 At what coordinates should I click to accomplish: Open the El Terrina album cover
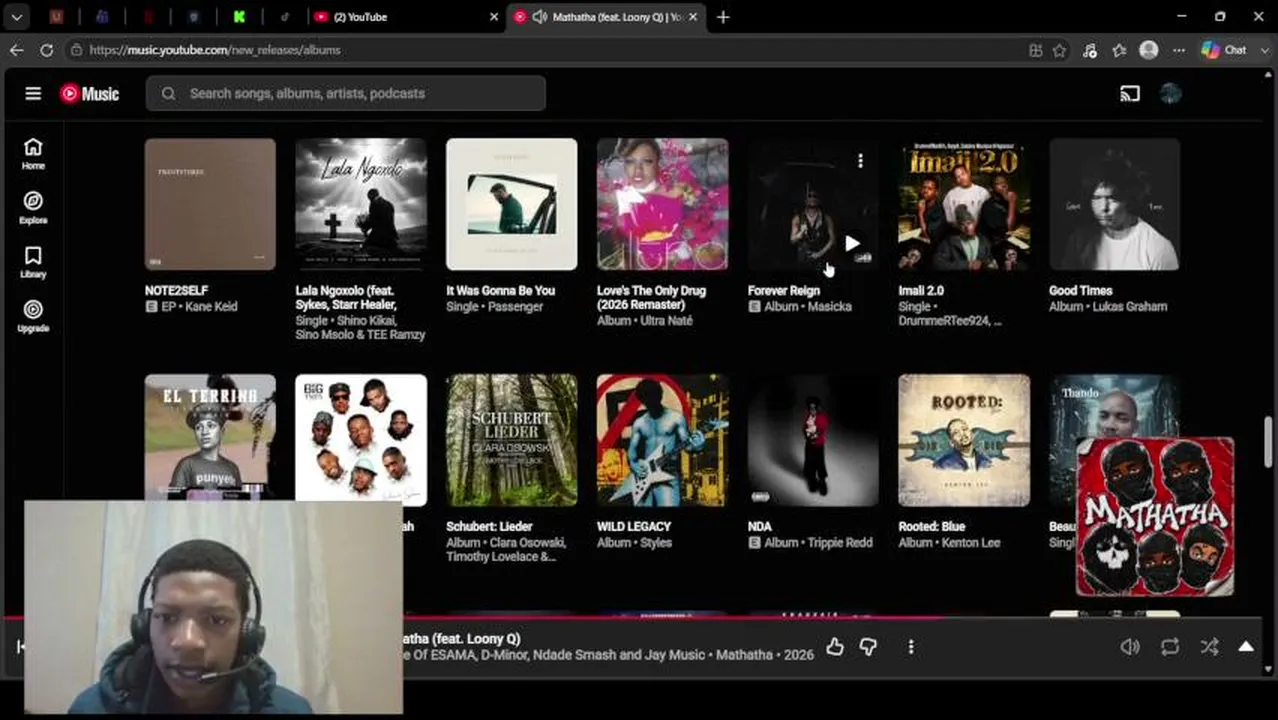(x=210, y=437)
